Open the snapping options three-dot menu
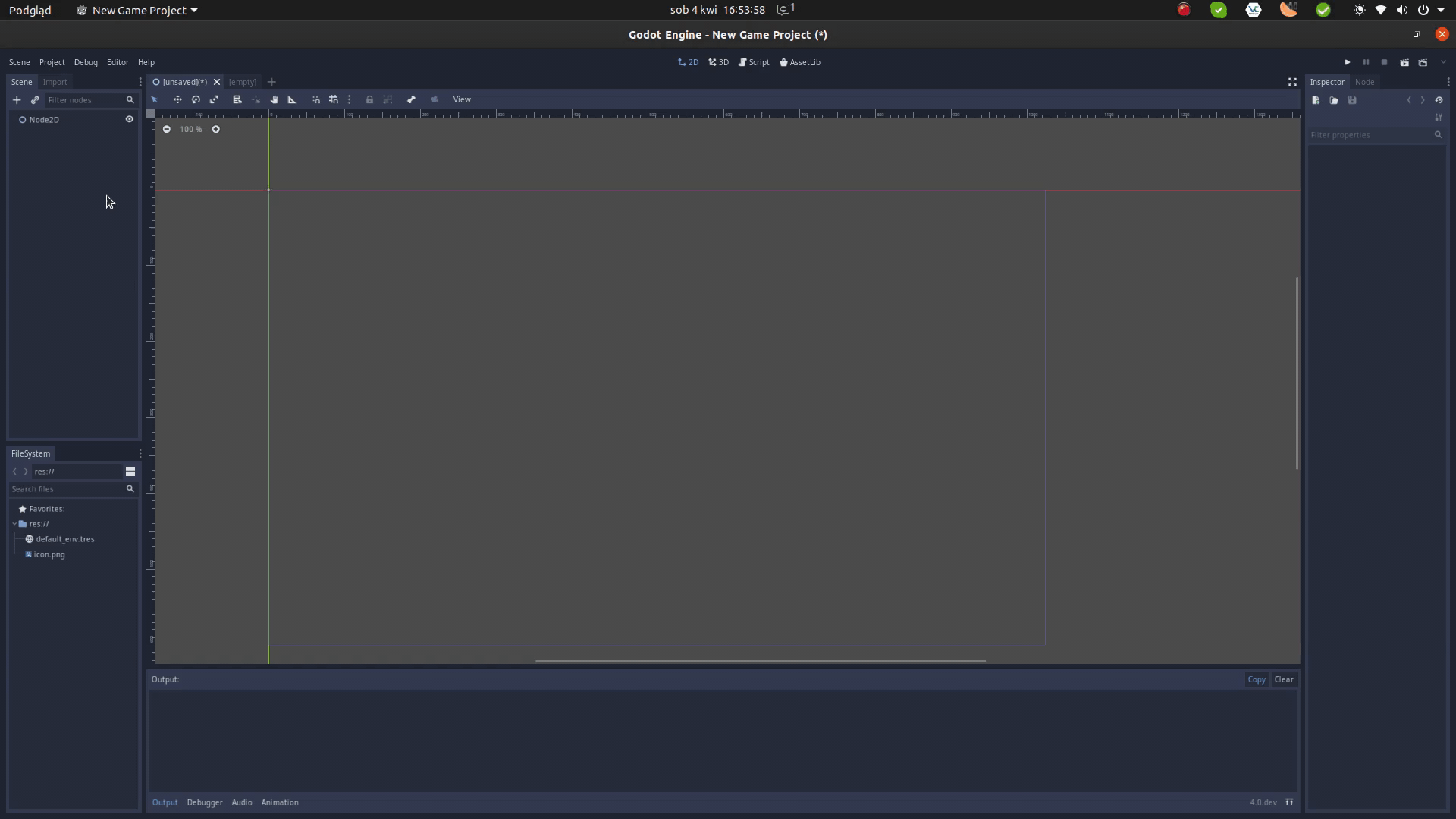 (x=349, y=99)
